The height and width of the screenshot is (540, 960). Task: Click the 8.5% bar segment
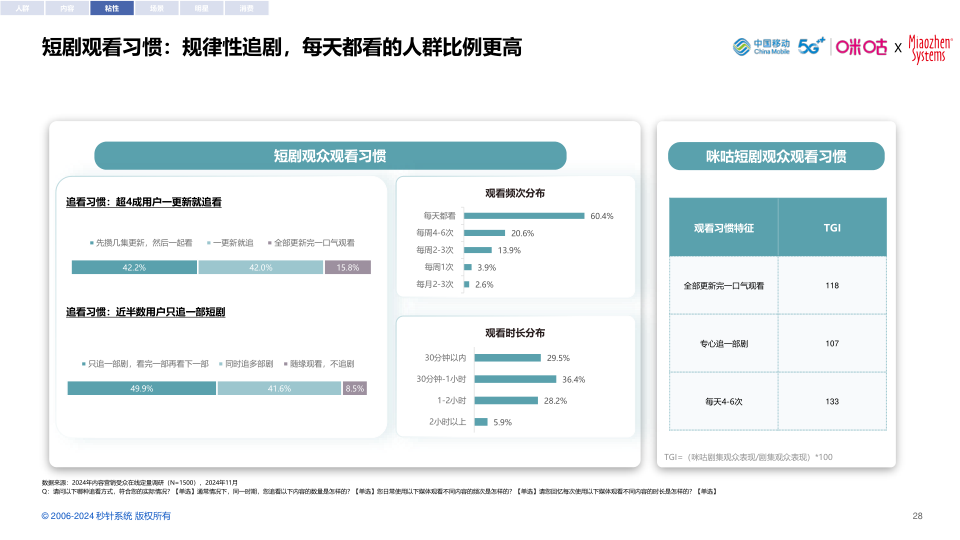354,388
